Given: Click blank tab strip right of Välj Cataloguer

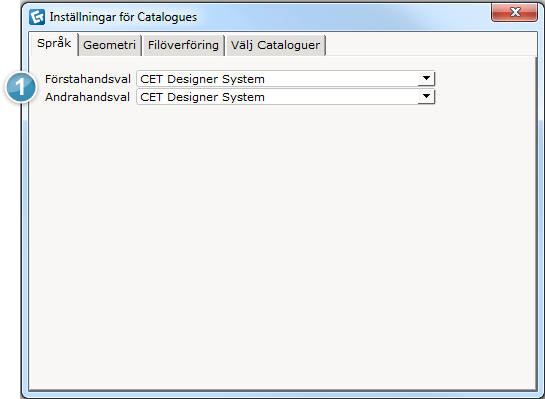Looking at the screenshot, I should tap(431, 45).
